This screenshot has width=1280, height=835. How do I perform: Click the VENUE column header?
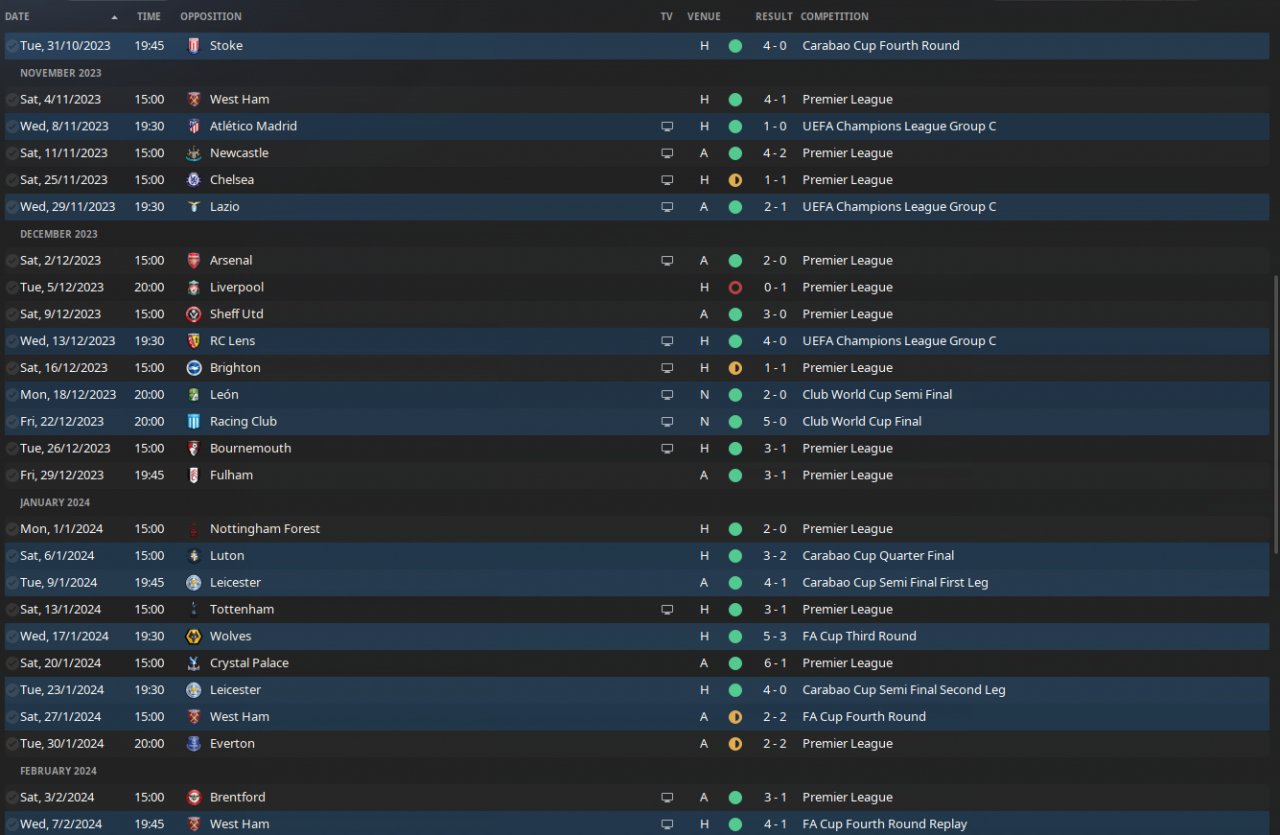click(x=704, y=17)
